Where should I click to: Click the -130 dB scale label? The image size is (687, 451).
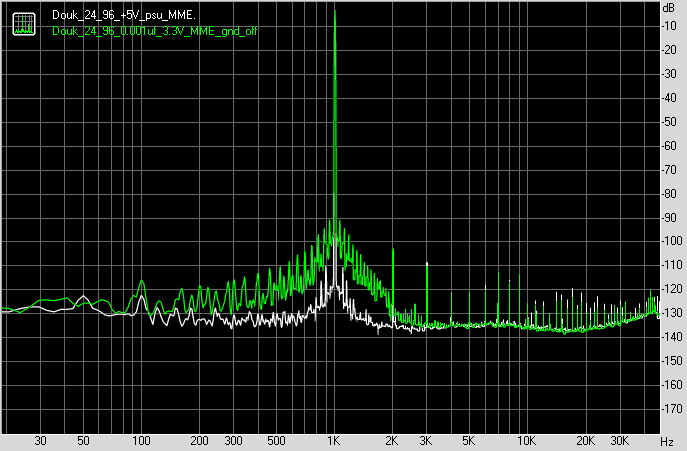[672, 313]
